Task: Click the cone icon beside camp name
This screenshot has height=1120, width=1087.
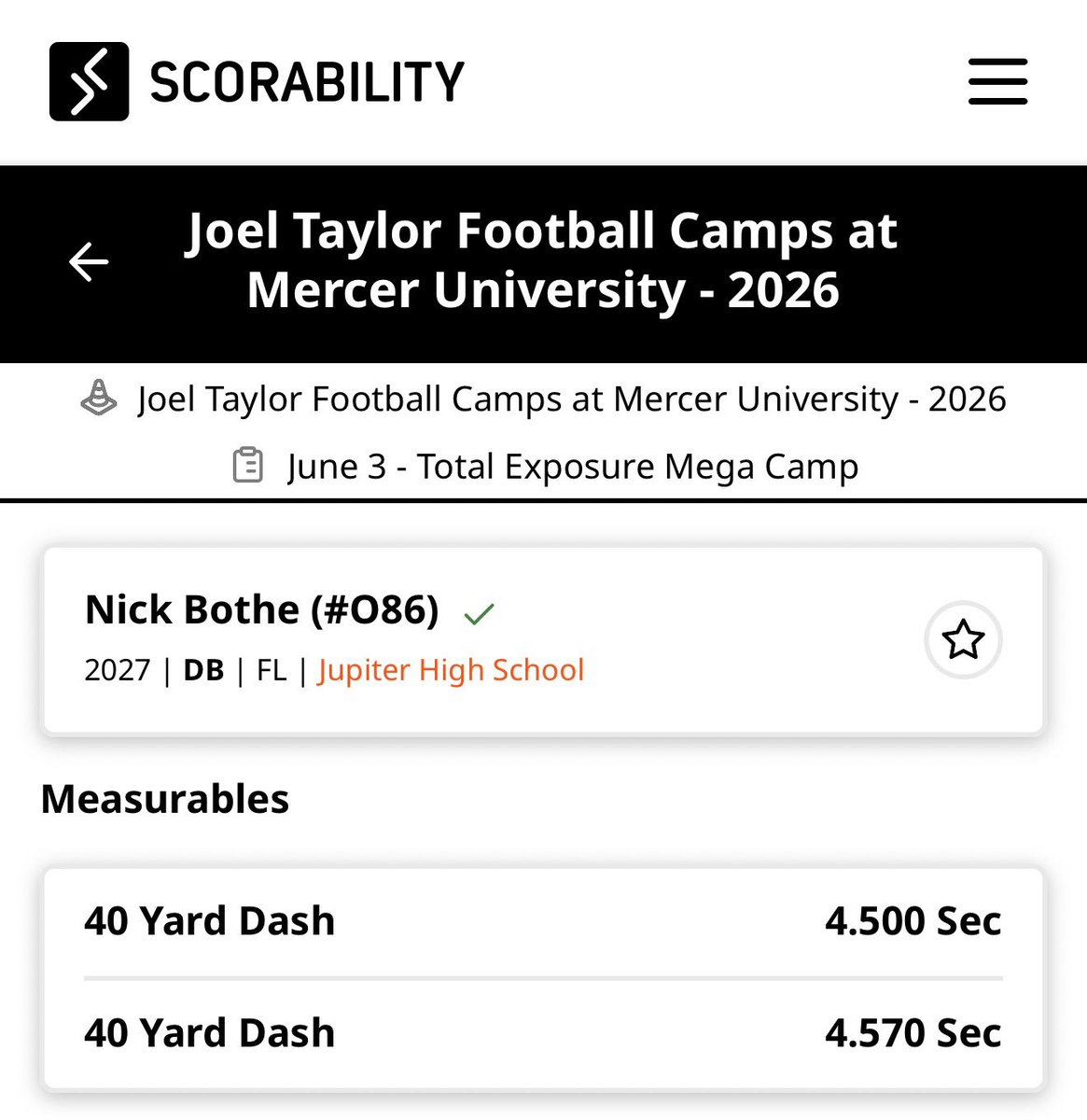Action: click(x=99, y=399)
